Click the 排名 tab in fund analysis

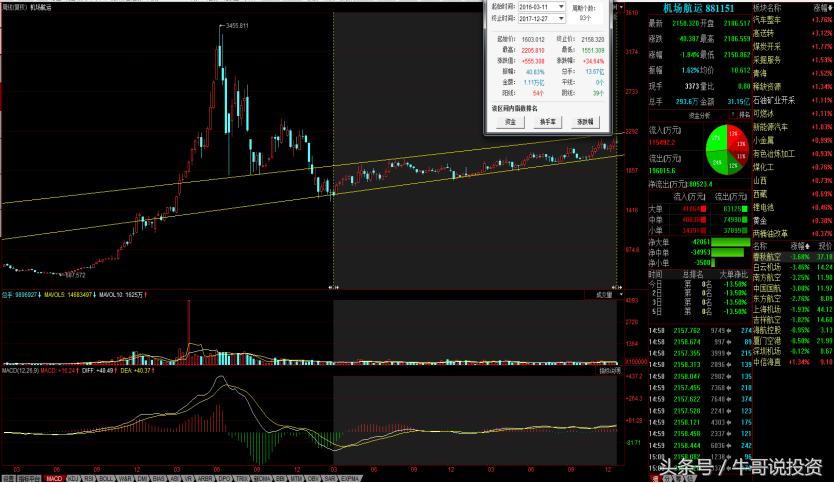[x=743, y=115]
